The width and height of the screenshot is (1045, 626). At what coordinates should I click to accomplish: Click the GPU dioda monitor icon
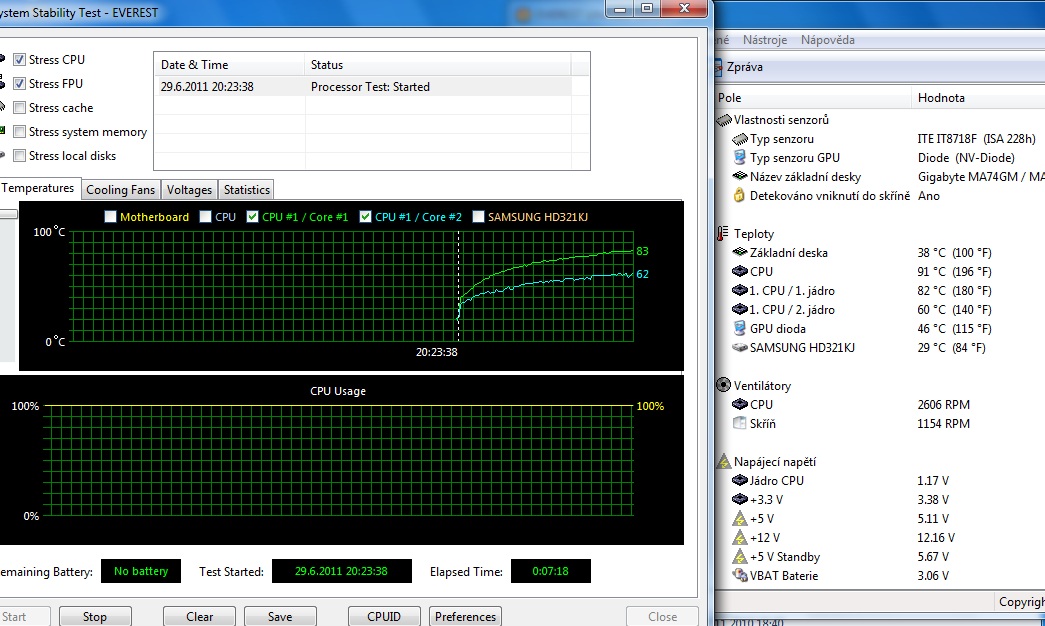tap(739, 329)
